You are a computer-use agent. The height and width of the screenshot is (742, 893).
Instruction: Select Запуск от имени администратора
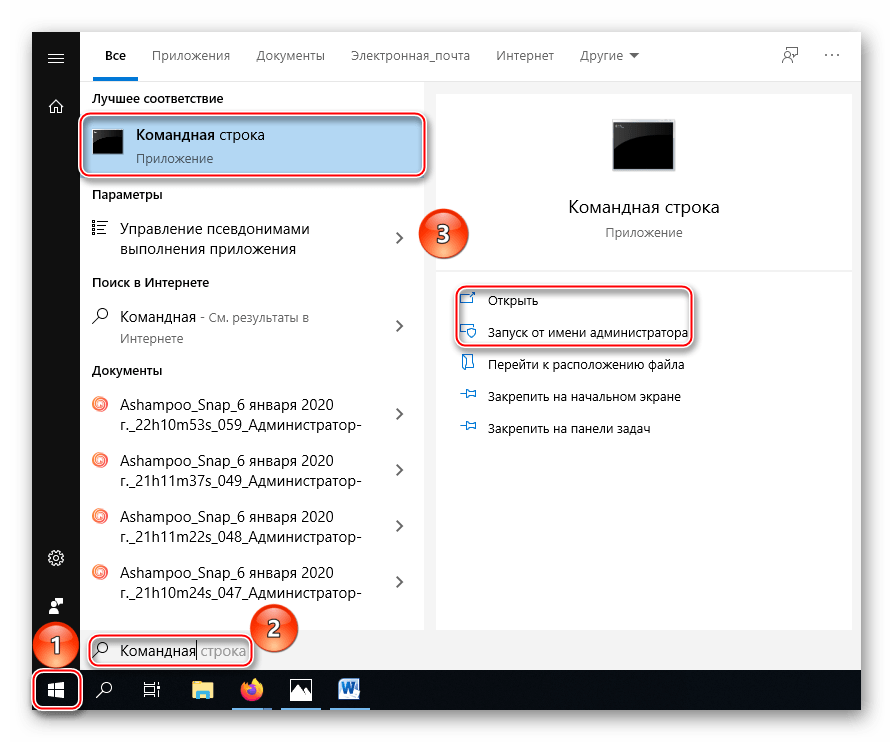tap(587, 333)
